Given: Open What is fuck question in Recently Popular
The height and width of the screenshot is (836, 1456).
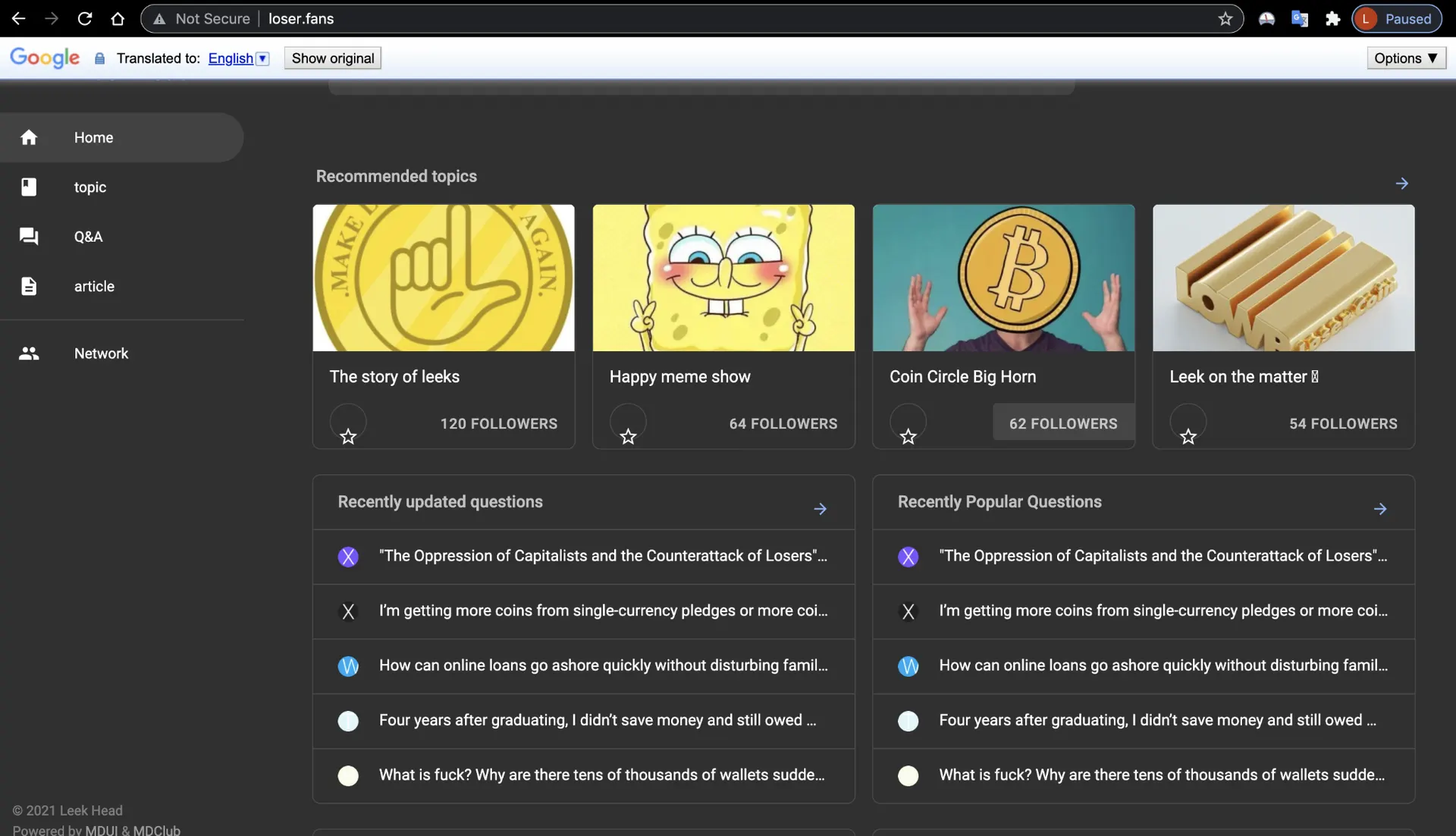Looking at the screenshot, I should coord(1144,775).
